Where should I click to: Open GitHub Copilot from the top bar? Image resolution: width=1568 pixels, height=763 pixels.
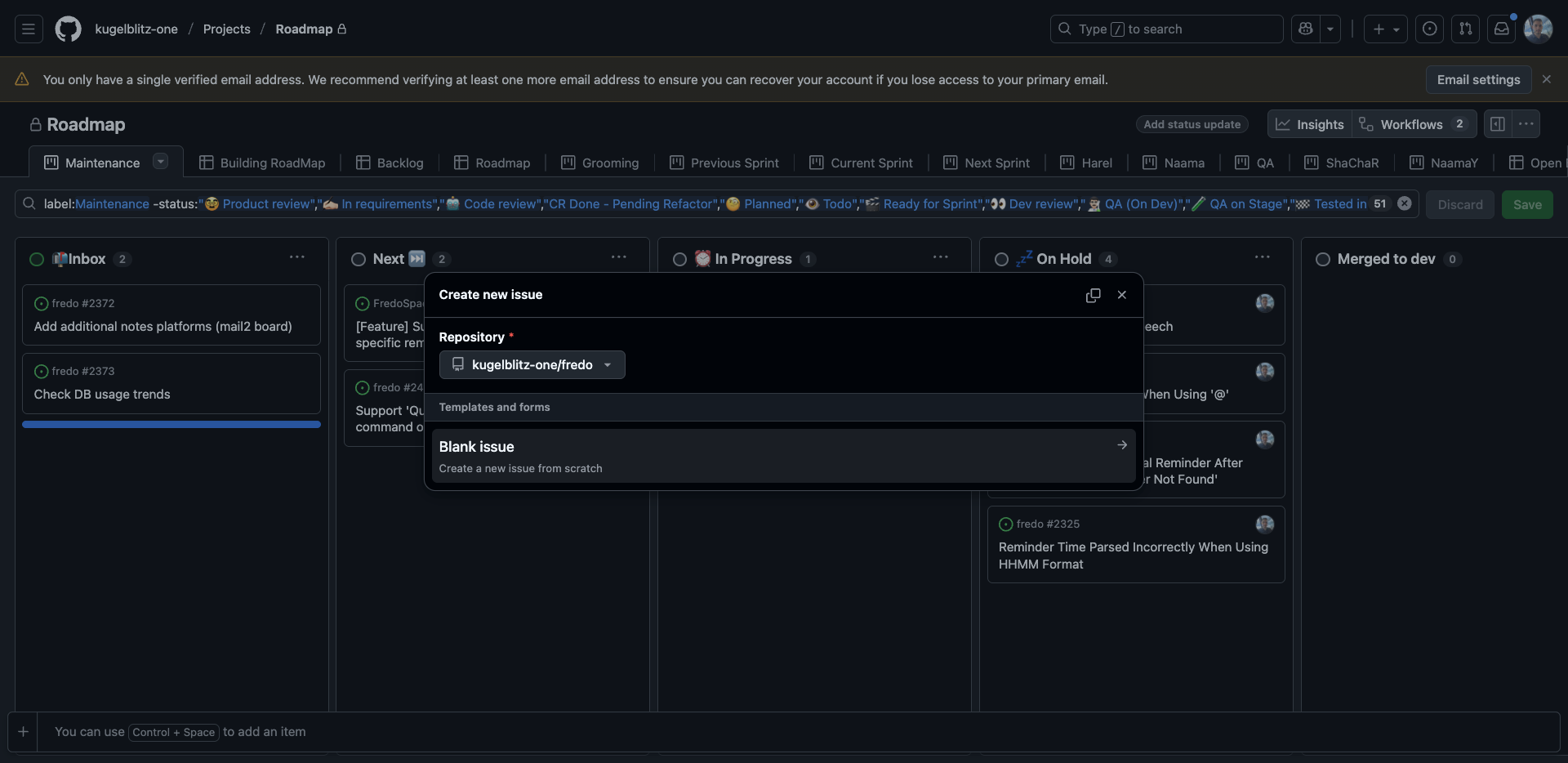(x=1306, y=29)
